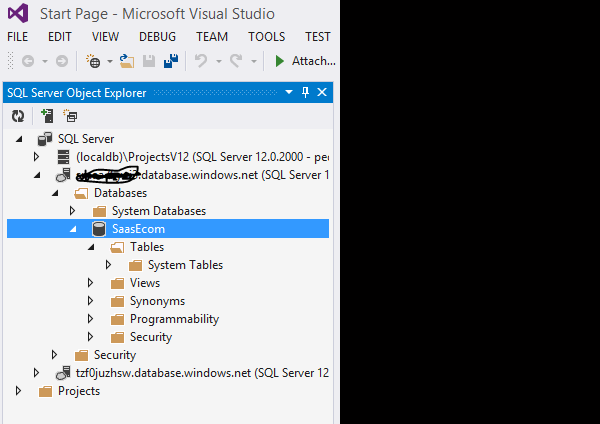Expand the Synonyms folder node
600x424 pixels.
pos(90,300)
